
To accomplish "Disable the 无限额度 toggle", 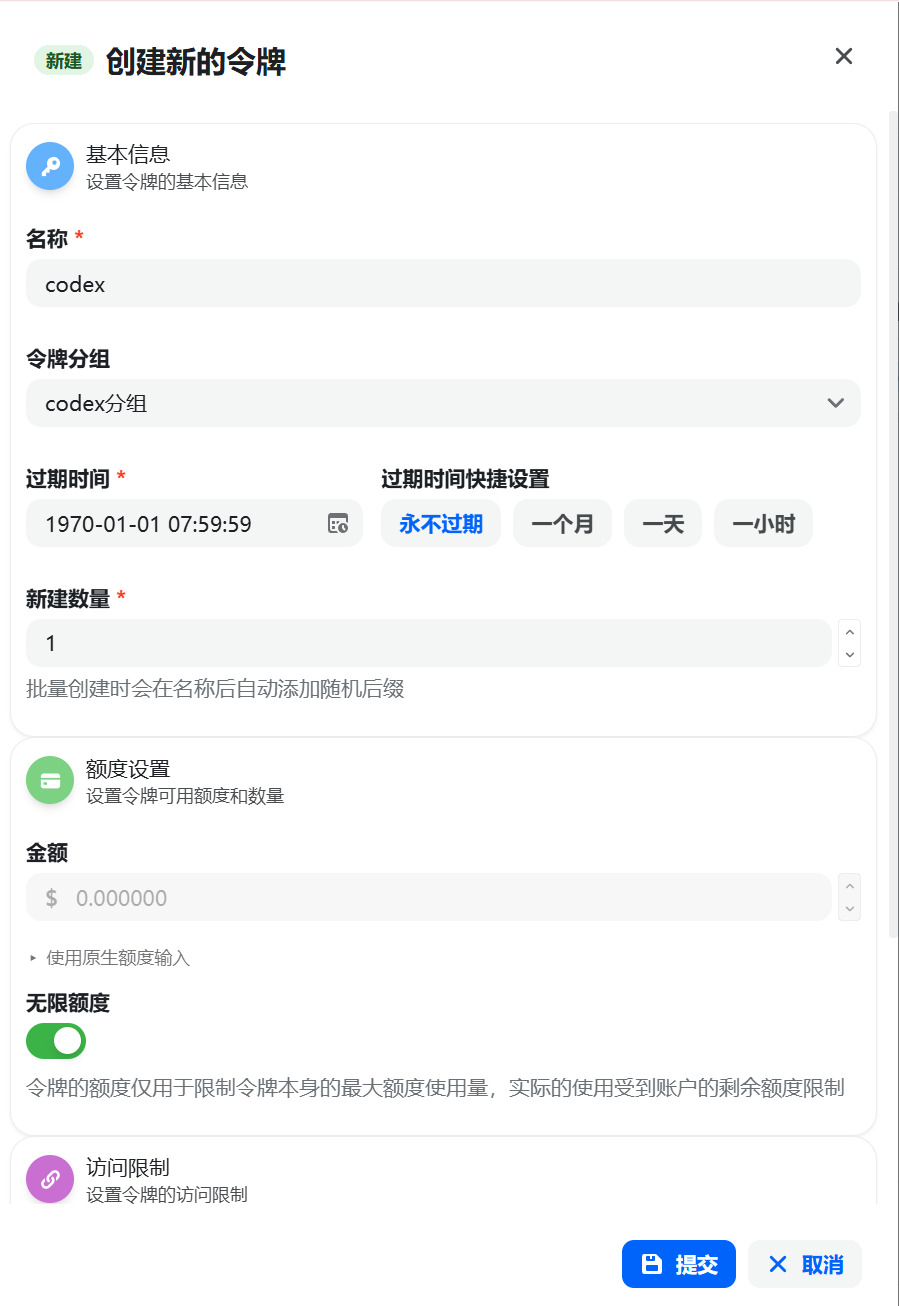I will click(56, 1041).
